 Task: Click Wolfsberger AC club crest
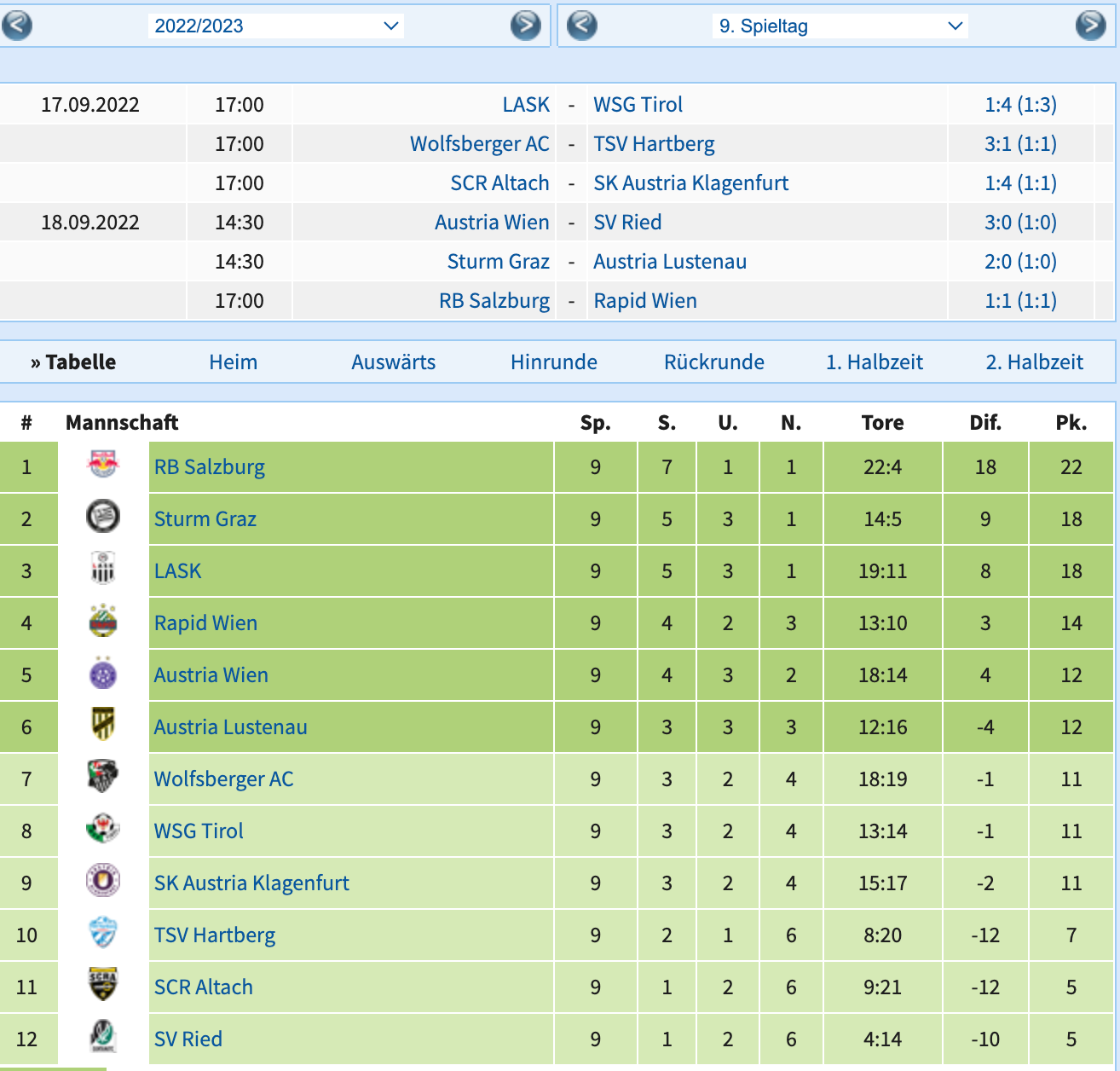click(x=103, y=776)
